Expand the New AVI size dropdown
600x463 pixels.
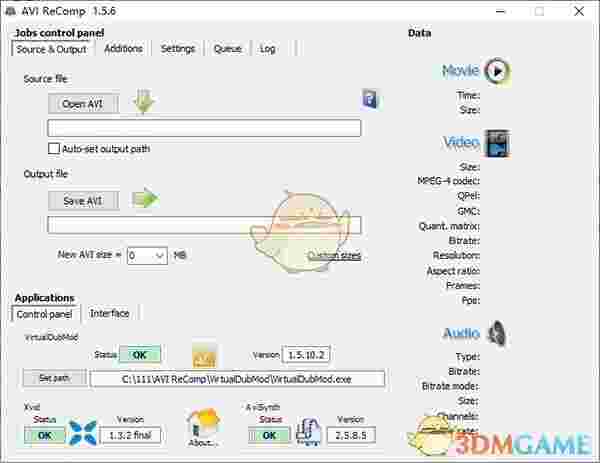[x=160, y=255]
